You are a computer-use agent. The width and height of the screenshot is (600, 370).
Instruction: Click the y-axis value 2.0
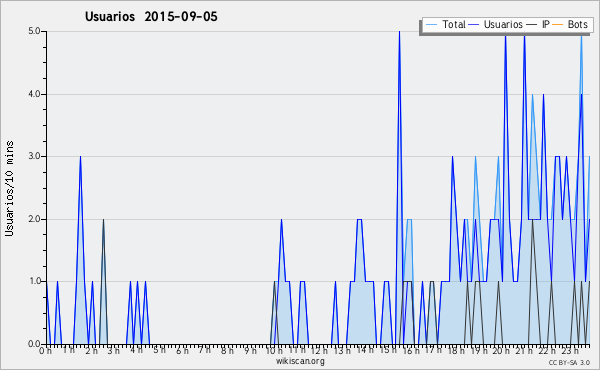pyautogui.click(x=34, y=219)
